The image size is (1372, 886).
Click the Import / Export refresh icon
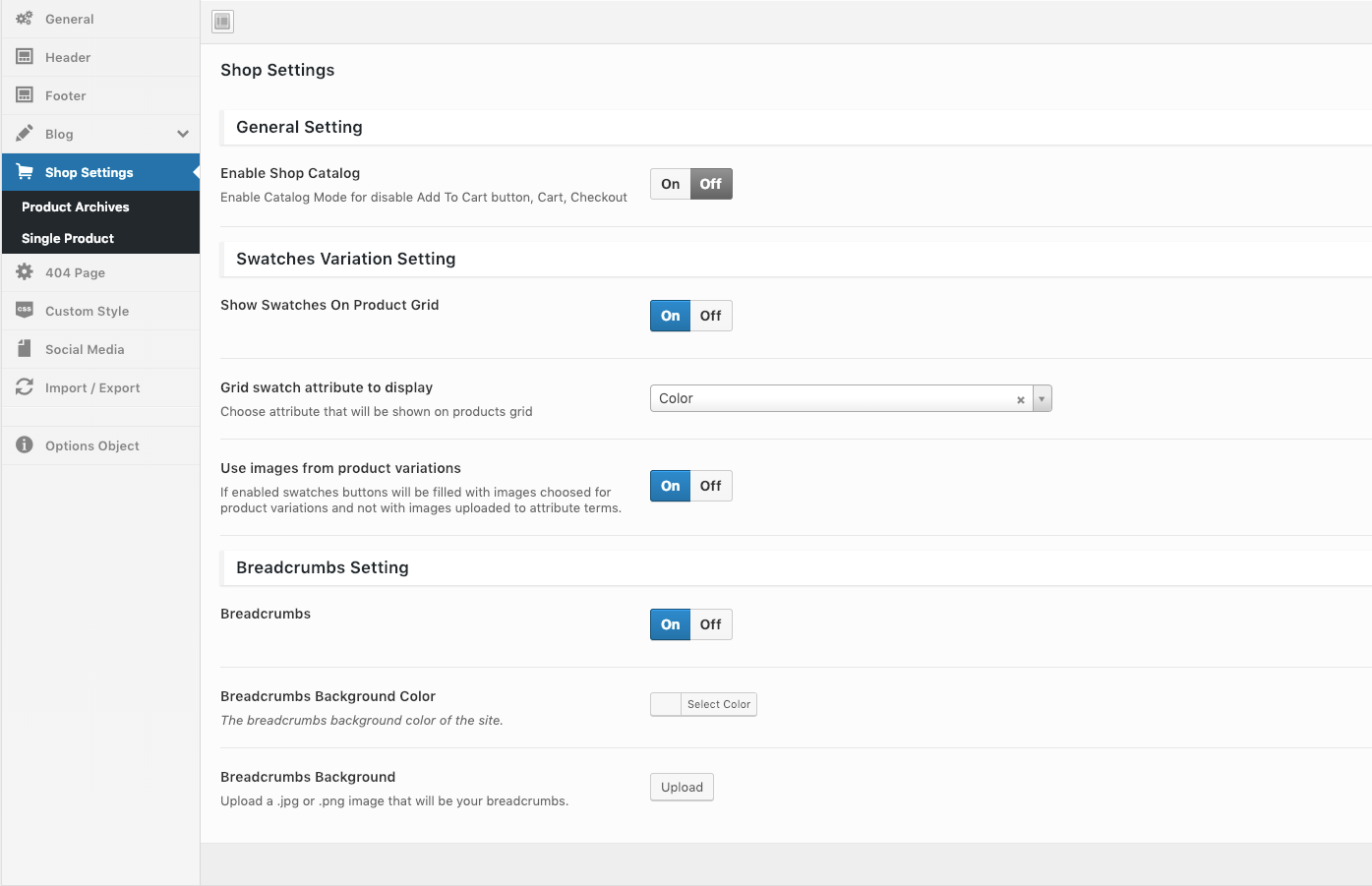25,387
